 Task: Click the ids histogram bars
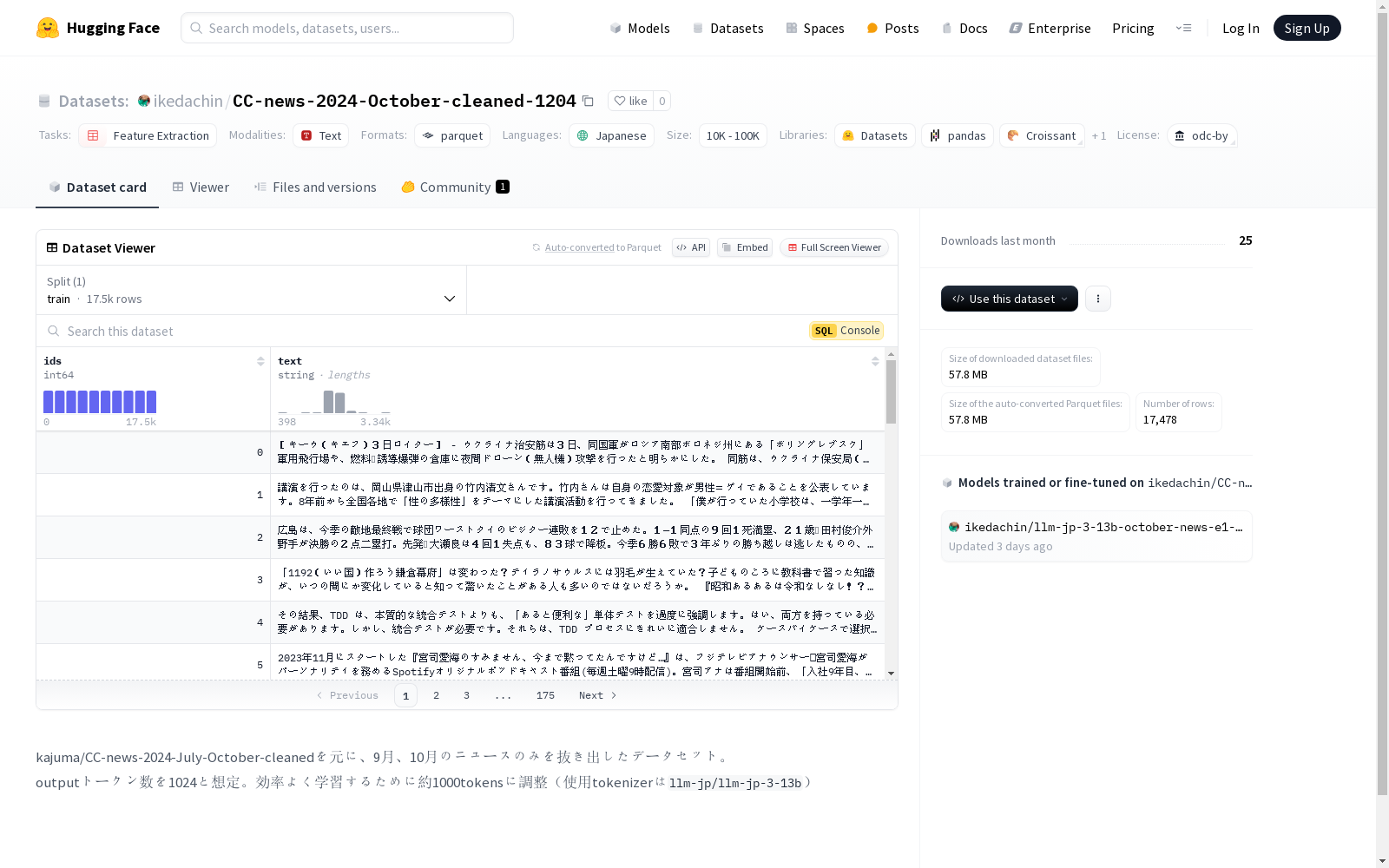pyautogui.click(x=100, y=402)
